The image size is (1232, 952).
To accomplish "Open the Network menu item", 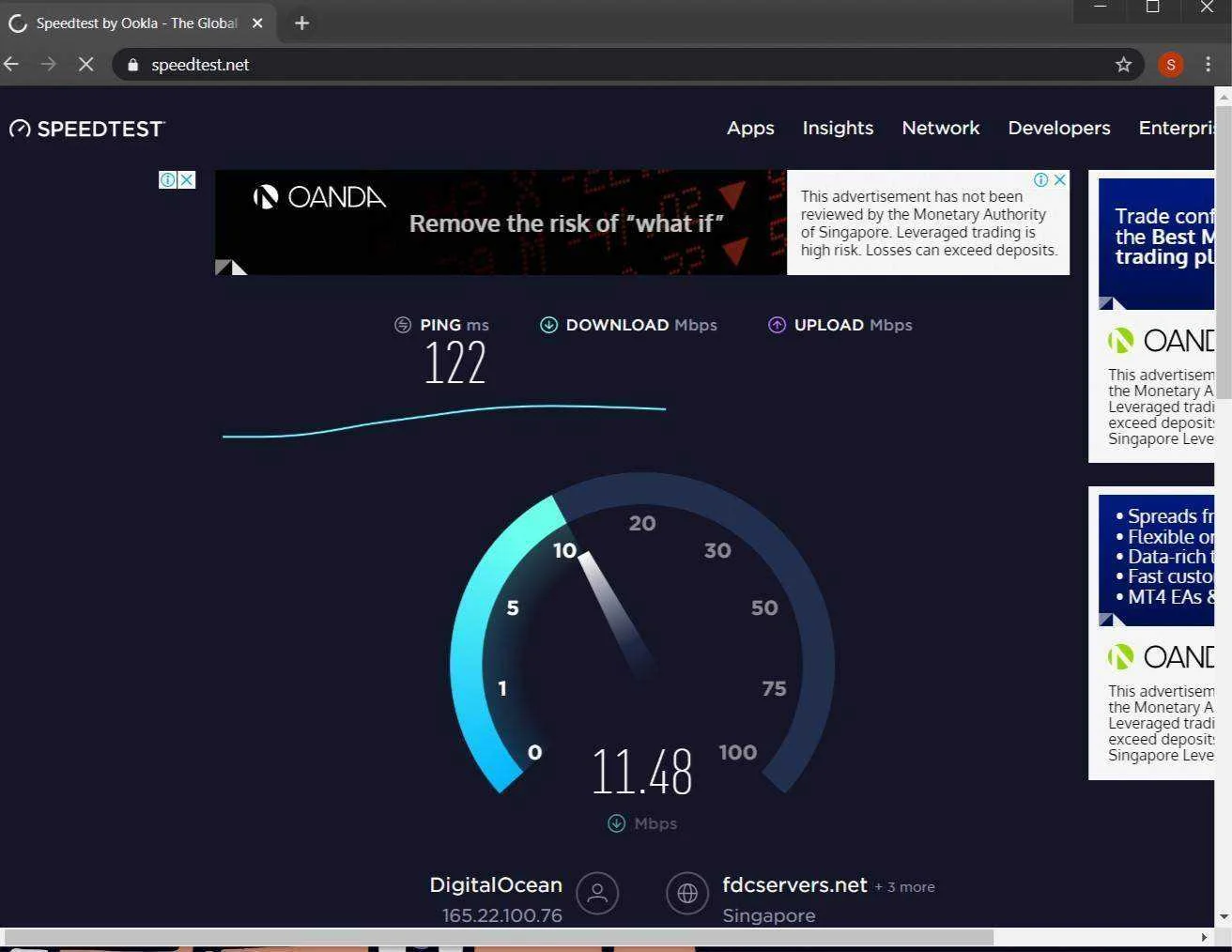I will pos(940,128).
